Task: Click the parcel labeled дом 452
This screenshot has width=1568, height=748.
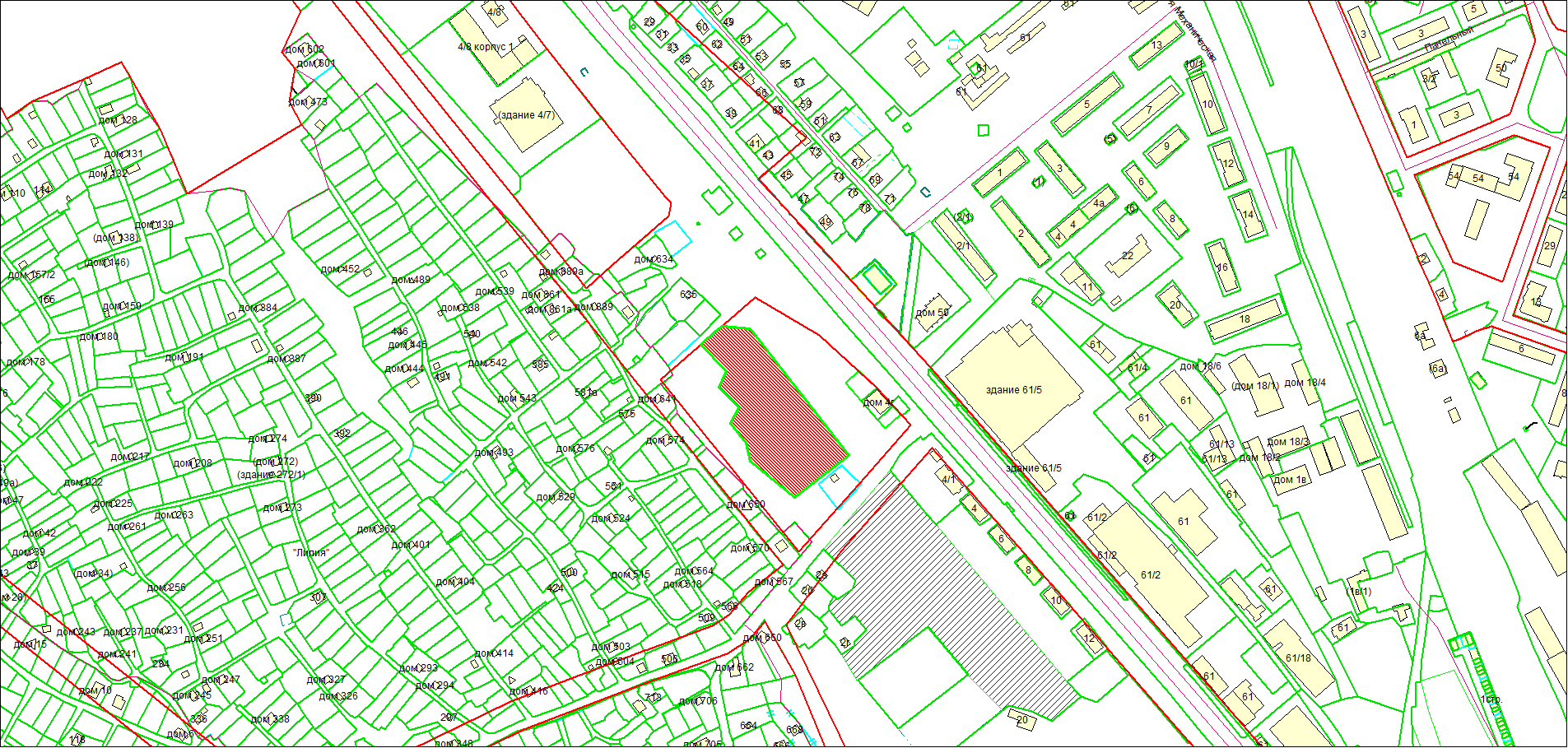Action: (x=340, y=269)
